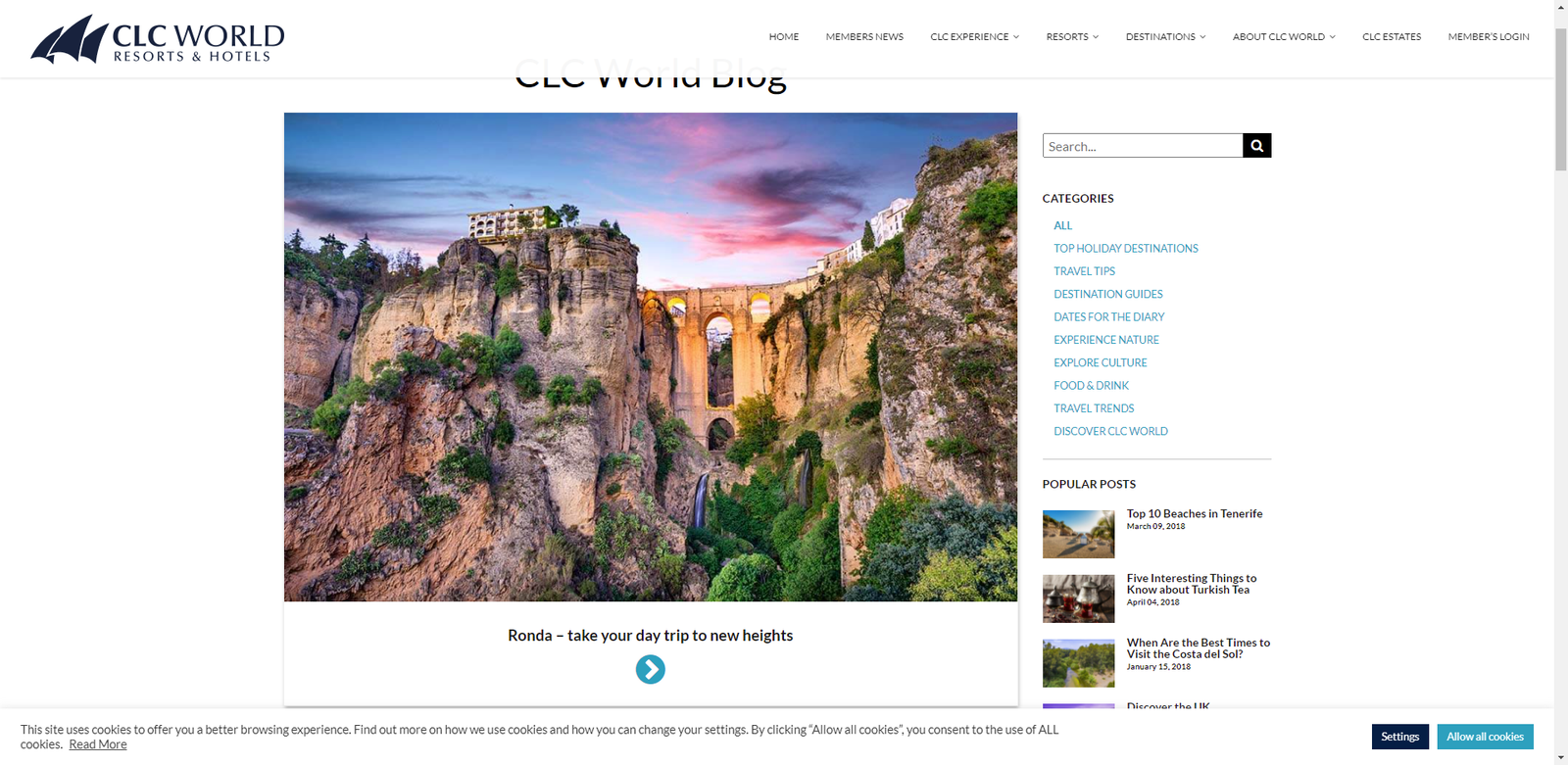
Task: Open the About CLC World dropdown
Action: (1284, 37)
